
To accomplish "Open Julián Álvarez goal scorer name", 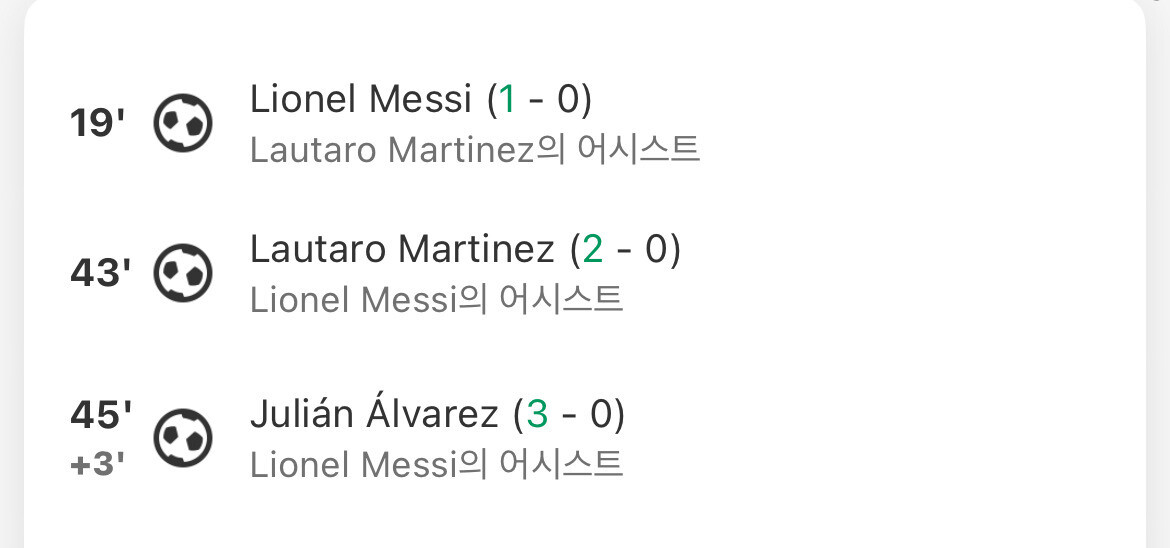I will tap(374, 414).
